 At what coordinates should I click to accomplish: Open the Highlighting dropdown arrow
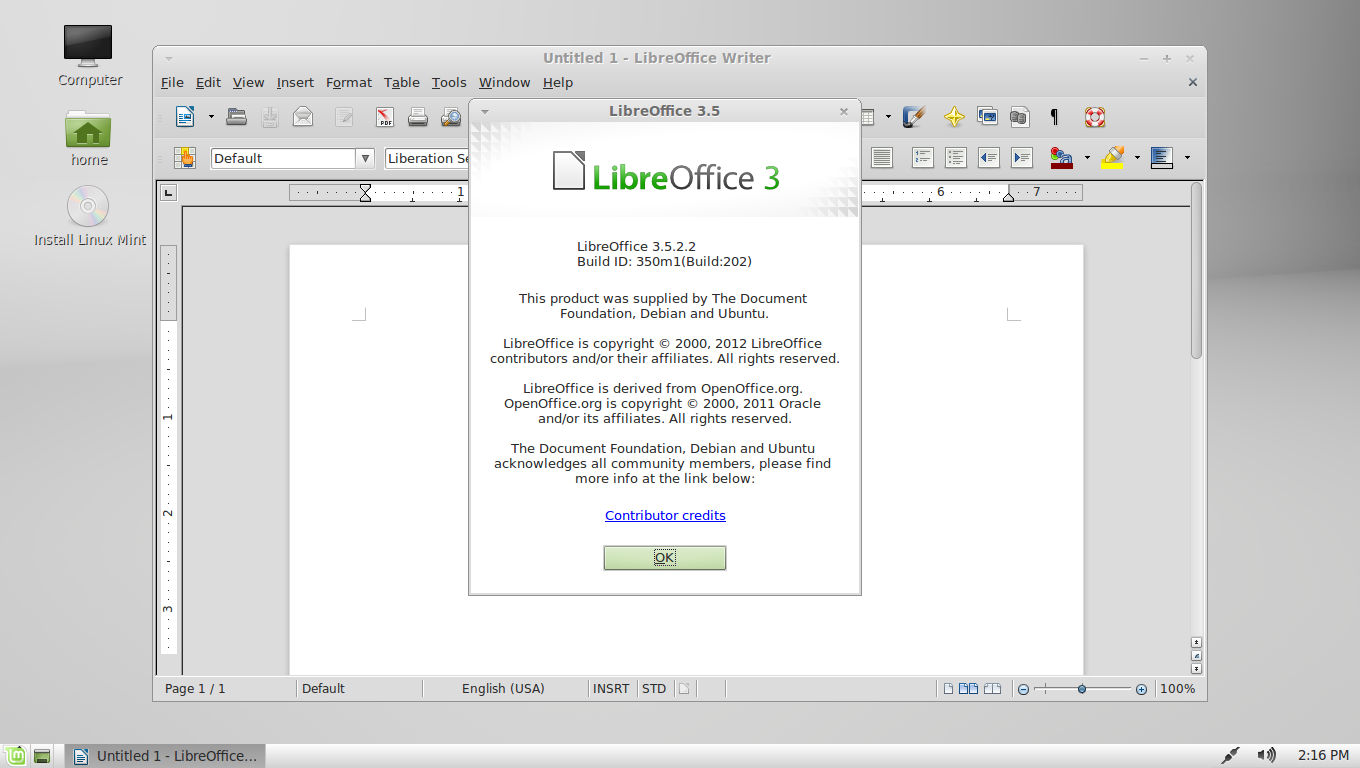click(x=1137, y=158)
